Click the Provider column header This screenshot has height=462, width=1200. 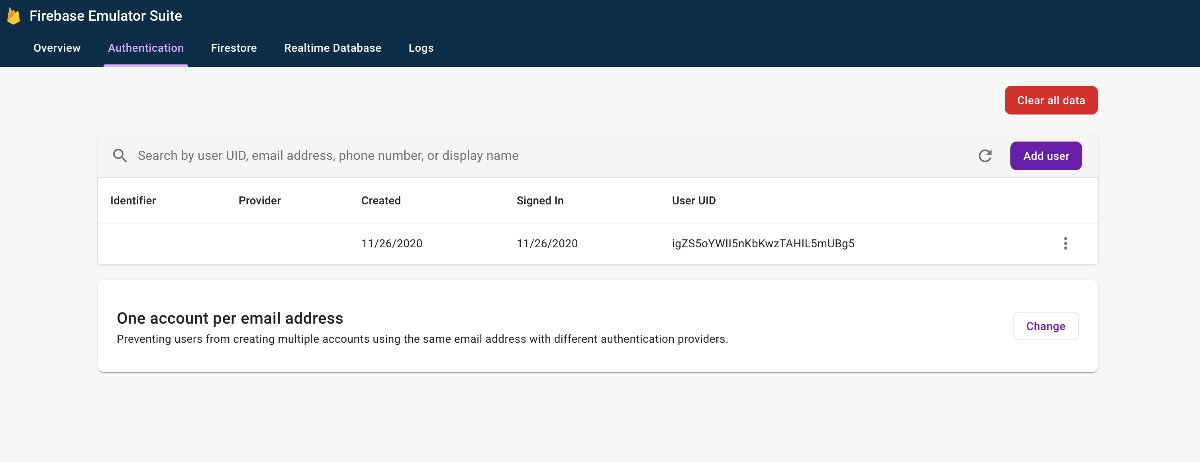[260, 200]
